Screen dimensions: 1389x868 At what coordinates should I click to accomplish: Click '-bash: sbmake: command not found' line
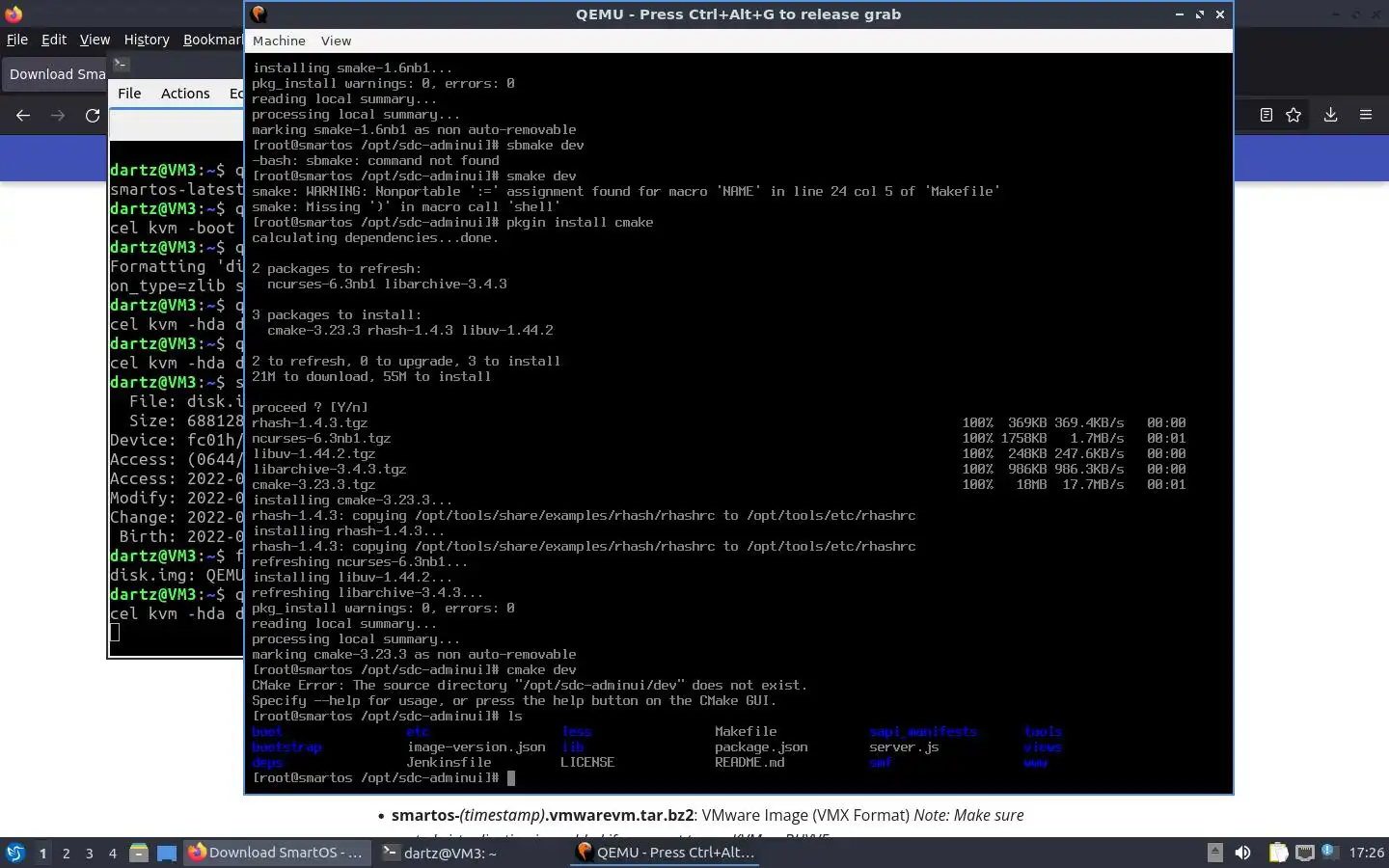(x=375, y=160)
